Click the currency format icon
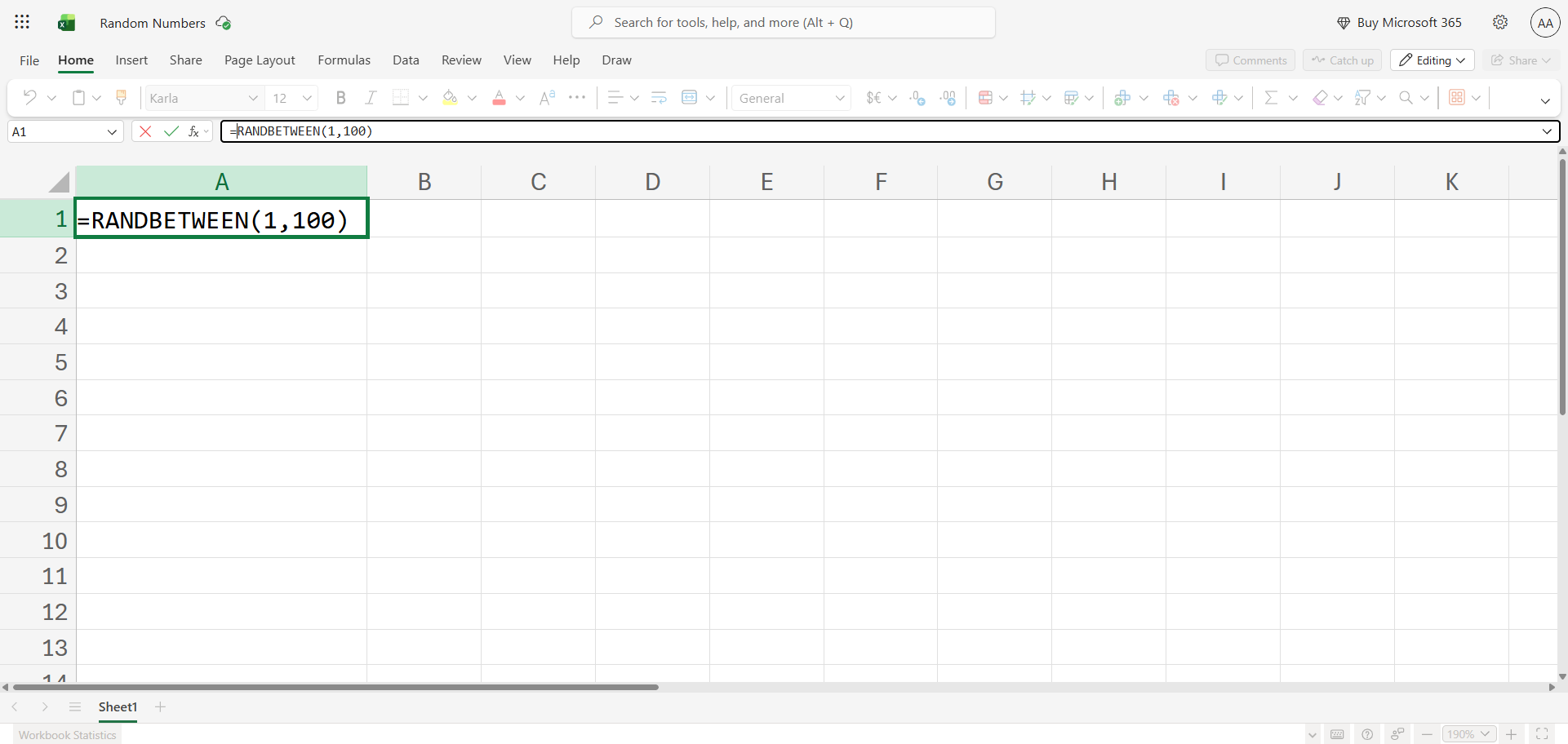The height and width of the screenshot is (744, 1568). [873, 98]
